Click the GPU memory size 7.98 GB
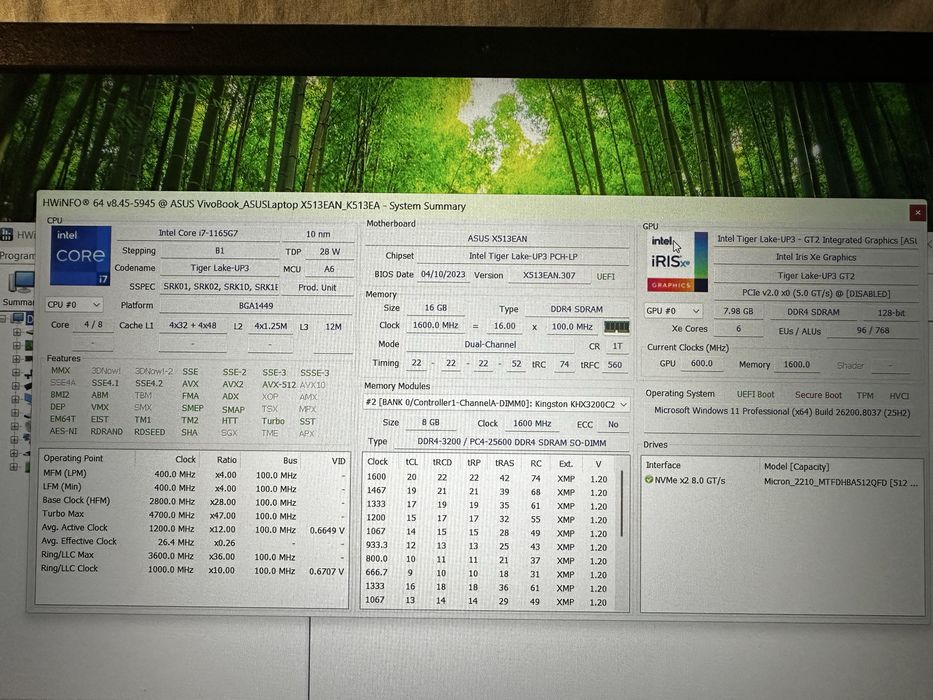Image resolution: width=933 pixels, height=700 pixels. [738, 311]
